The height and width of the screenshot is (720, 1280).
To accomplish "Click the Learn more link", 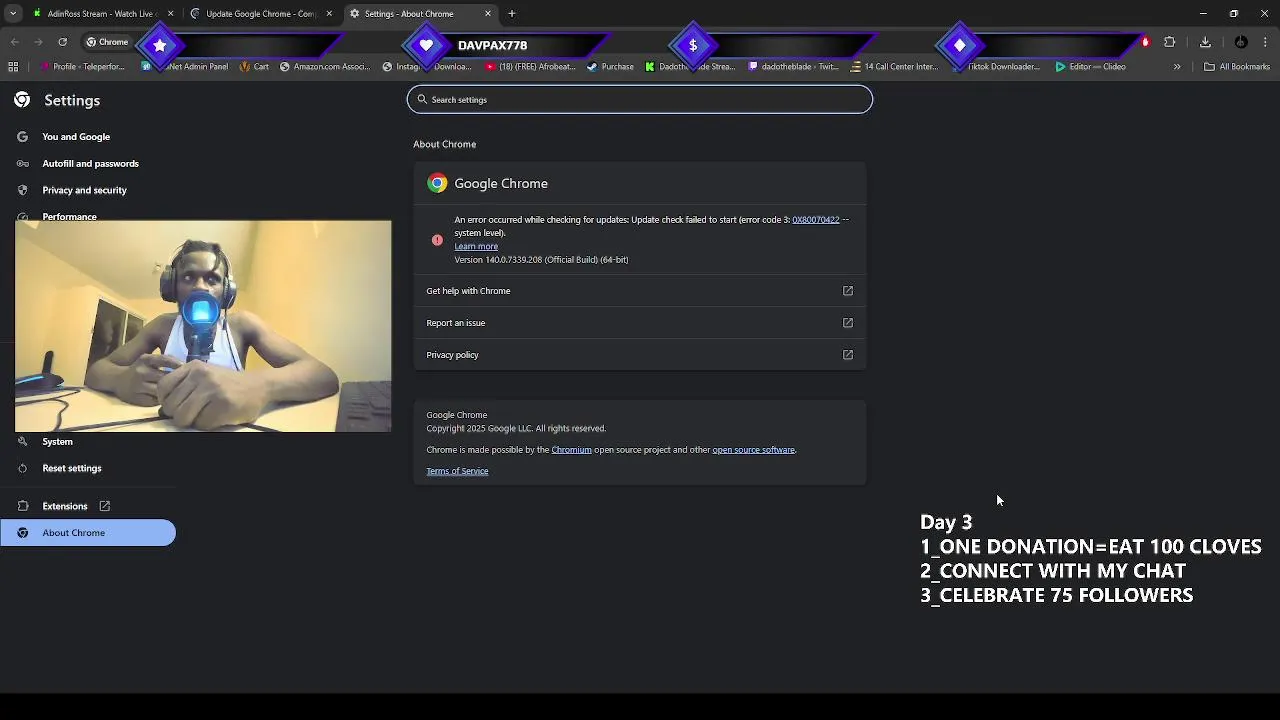I will [476, 246].
